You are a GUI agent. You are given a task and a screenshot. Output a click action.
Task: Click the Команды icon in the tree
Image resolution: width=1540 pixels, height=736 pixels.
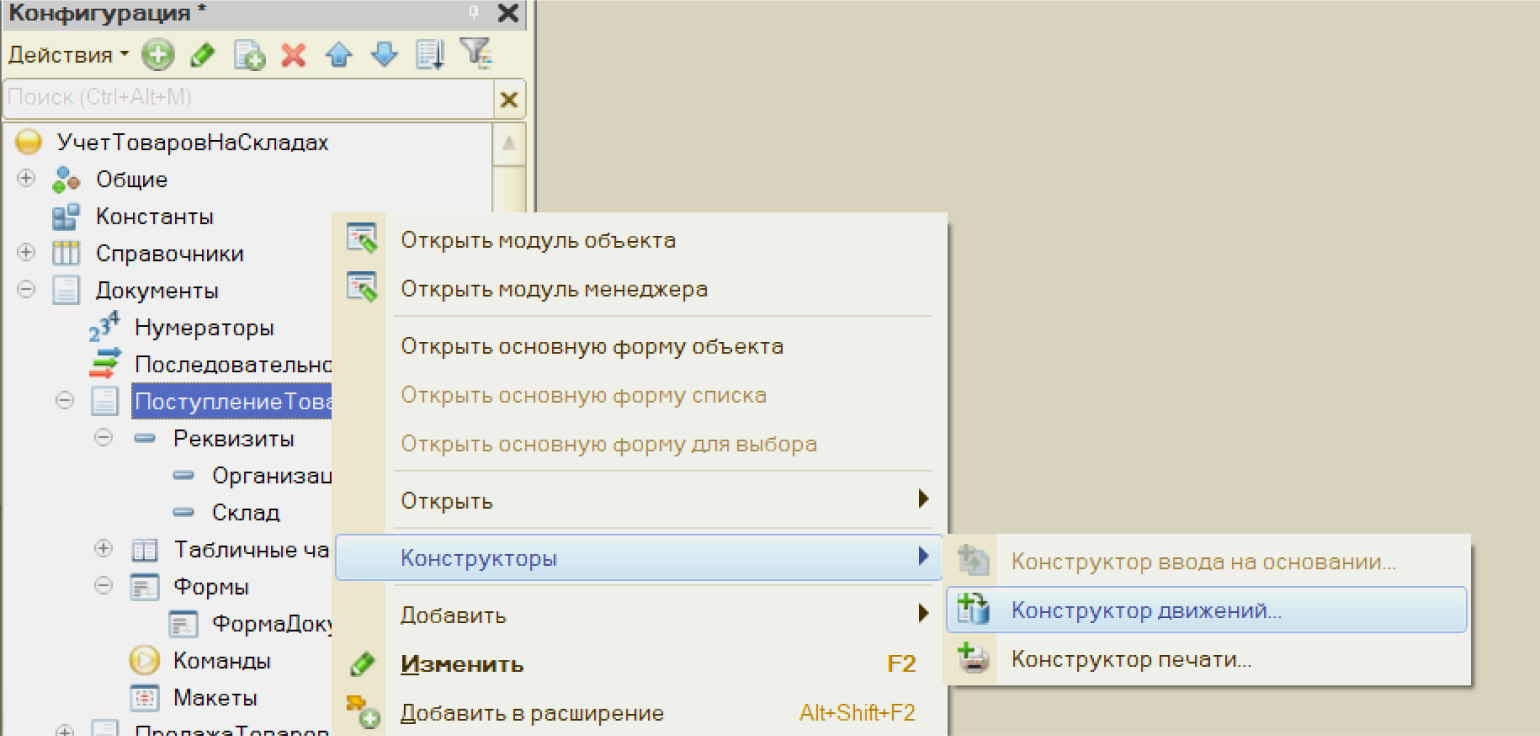tap(144, 661)
